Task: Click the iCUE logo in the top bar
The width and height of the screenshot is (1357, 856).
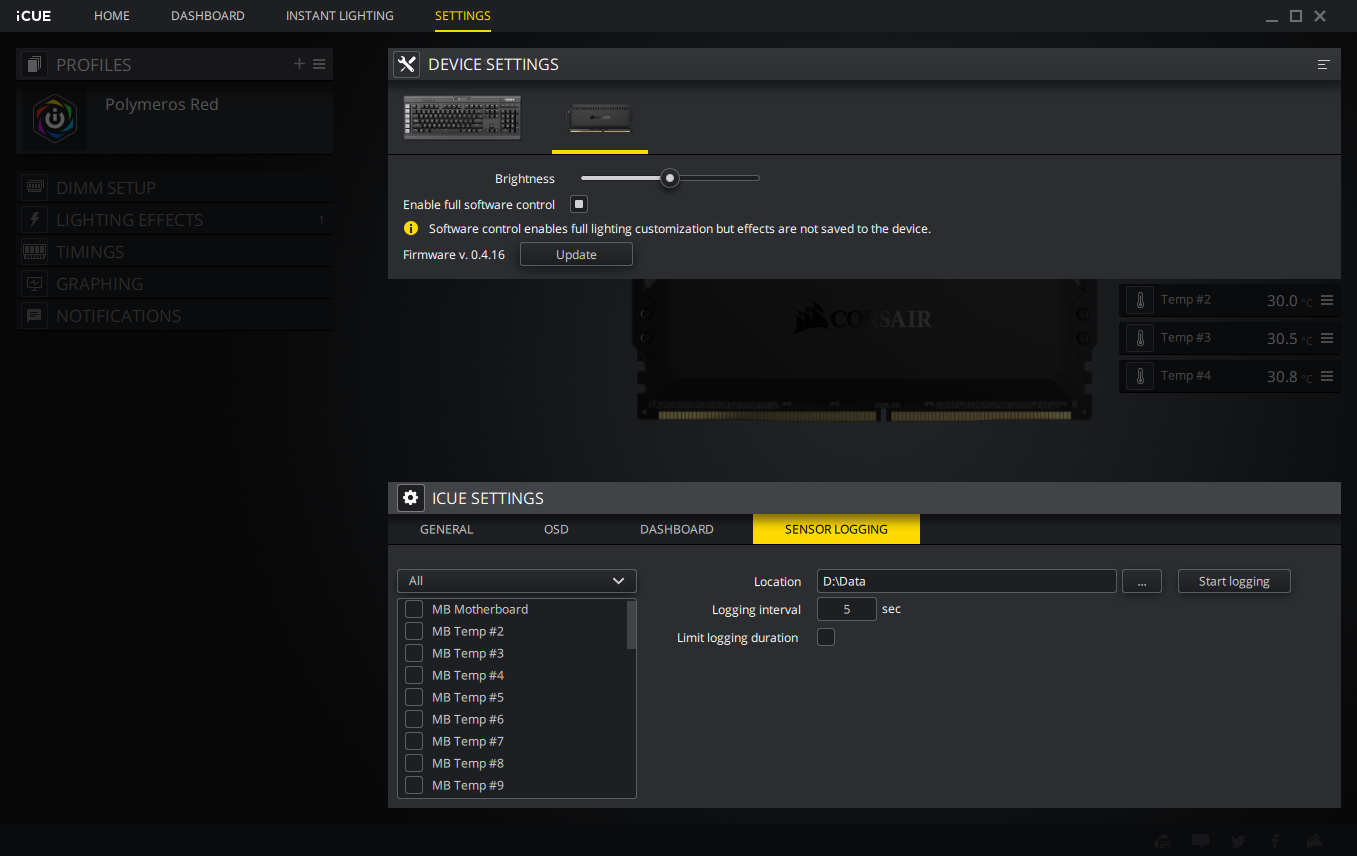Action: (34, 16)
